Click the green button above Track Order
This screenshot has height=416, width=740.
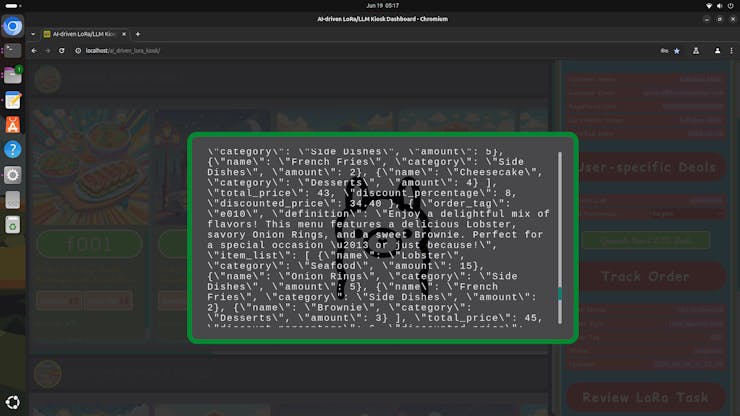pyautogui.click(x=646, y=240)
